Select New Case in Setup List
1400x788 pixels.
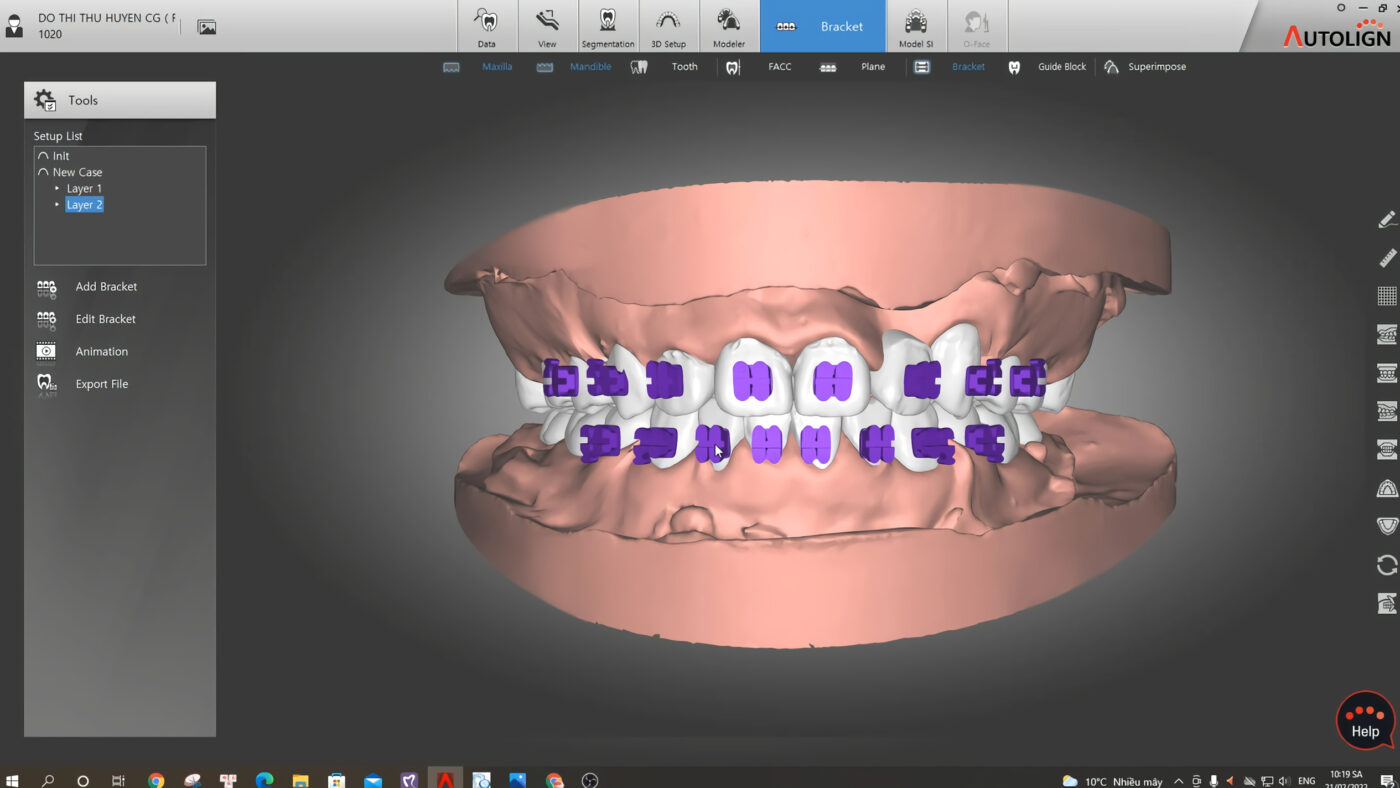point(77,172)
